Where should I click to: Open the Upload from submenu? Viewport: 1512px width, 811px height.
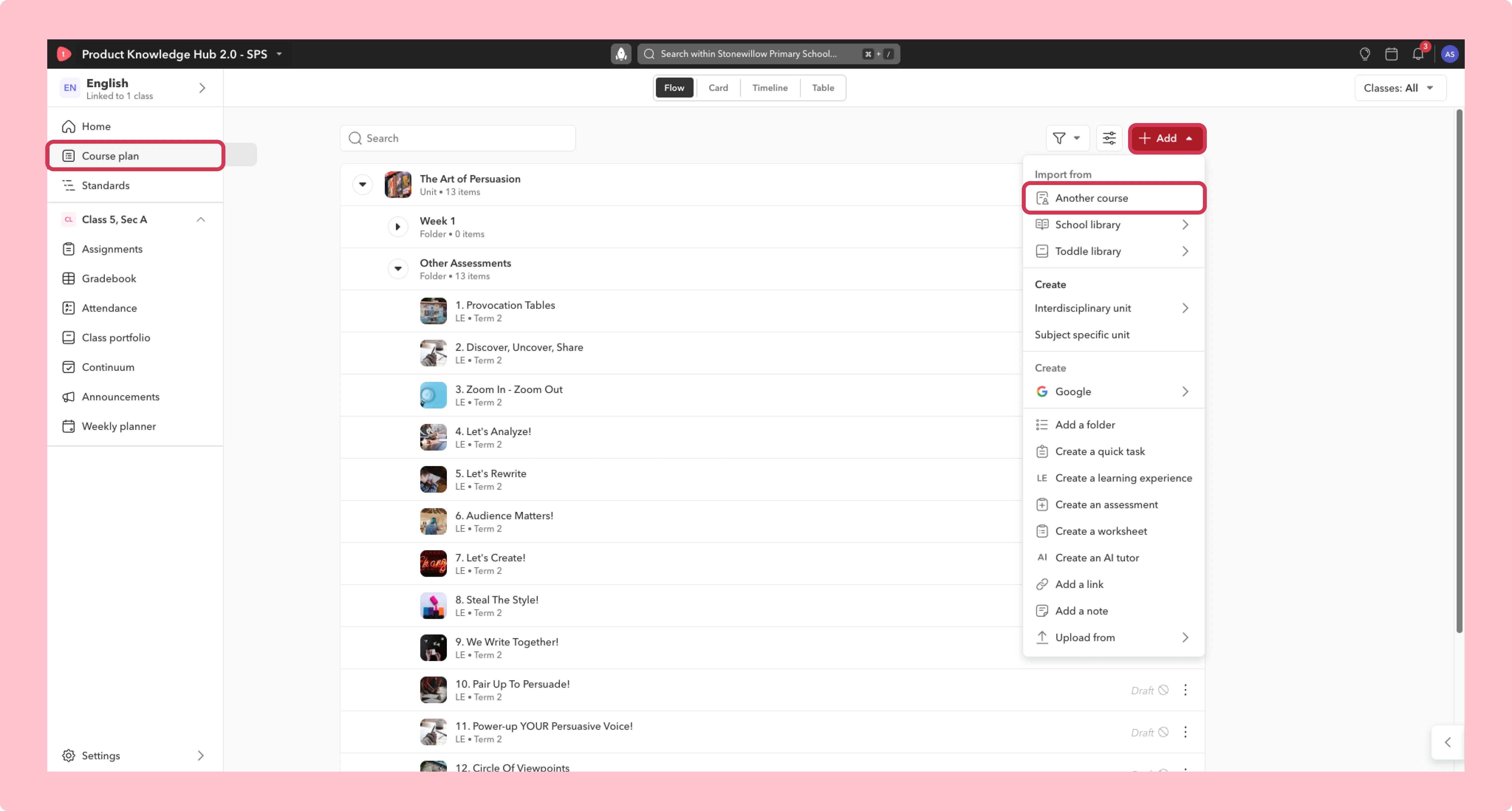click(1114, 637)
